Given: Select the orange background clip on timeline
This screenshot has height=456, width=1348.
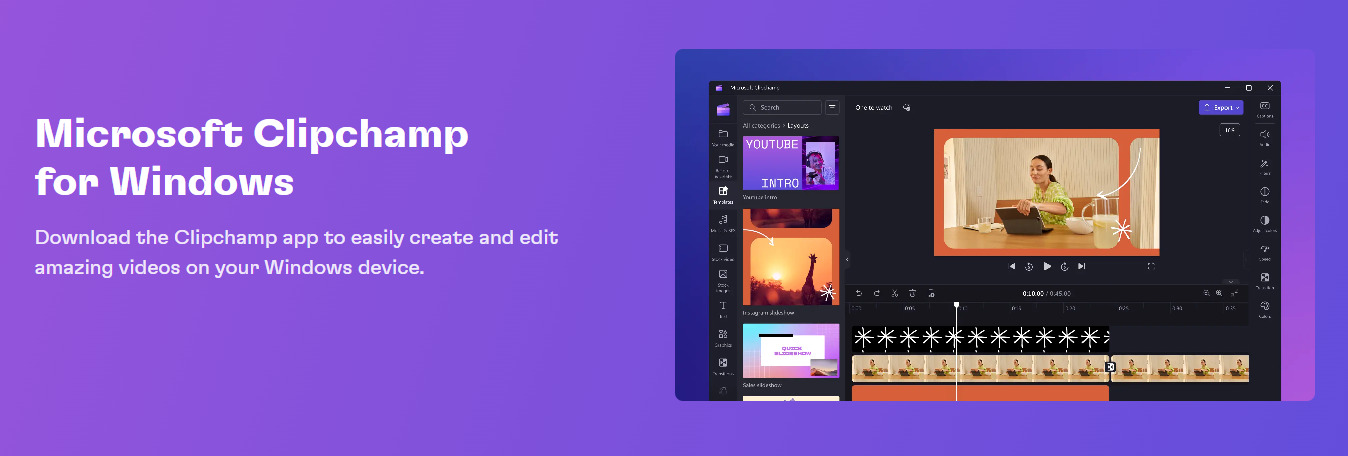Looking at the screenshot, I should coord(980,393).
